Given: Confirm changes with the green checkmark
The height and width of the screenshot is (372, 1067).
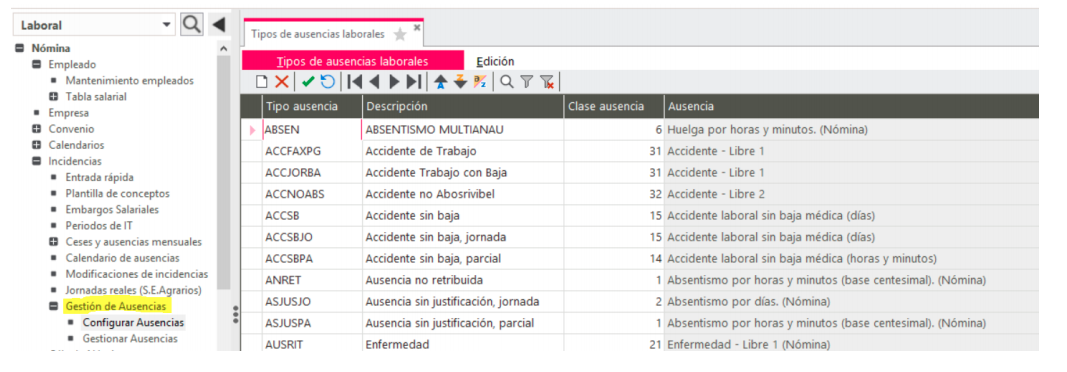Looking at the screenshot, I should pyautogui.click(x=308, y=82).
